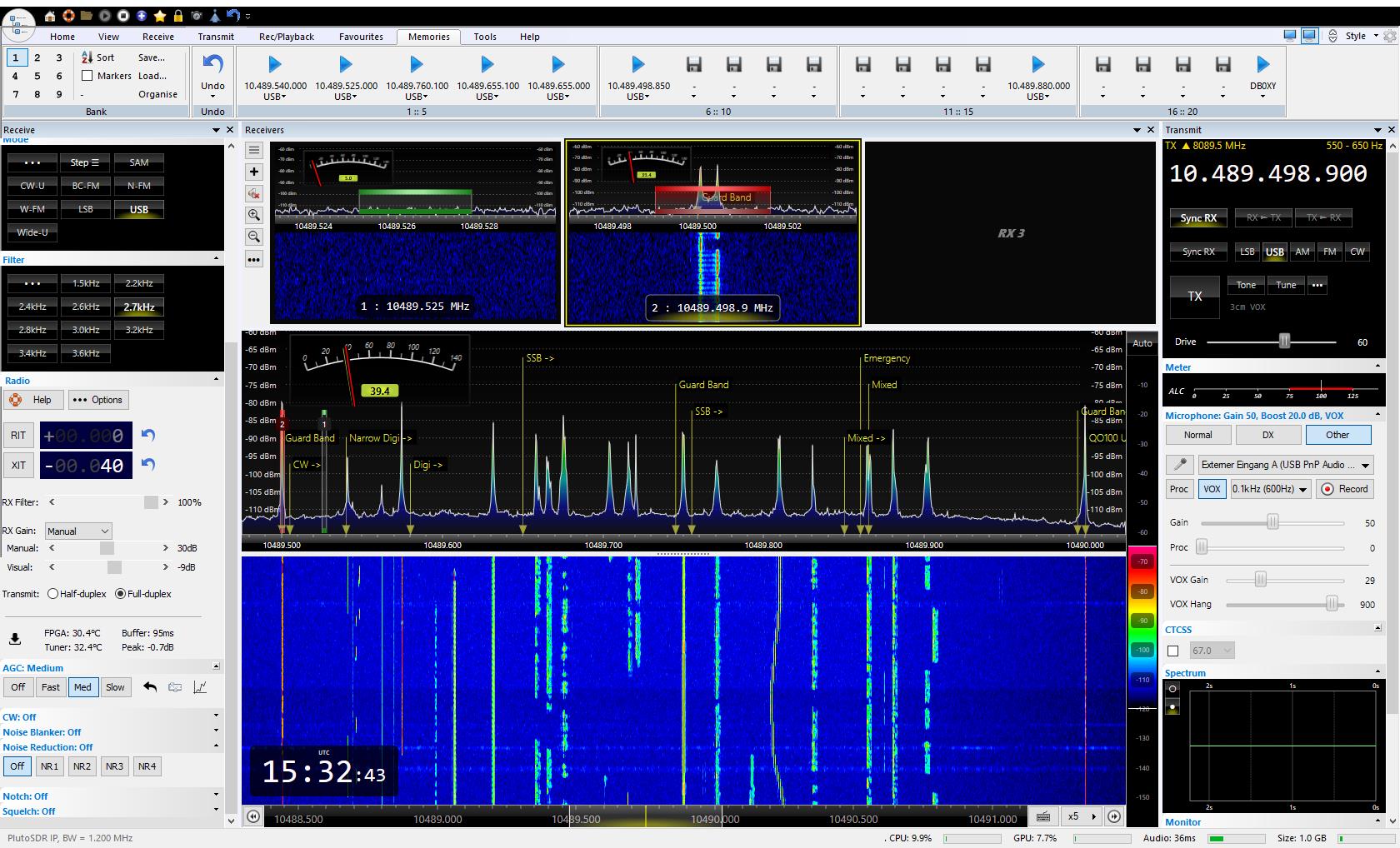The width and height of the screenshot is (1400, 848).
Task: Click the Undo arrow in Memories ribbon
Action: (x=212, y=65)
